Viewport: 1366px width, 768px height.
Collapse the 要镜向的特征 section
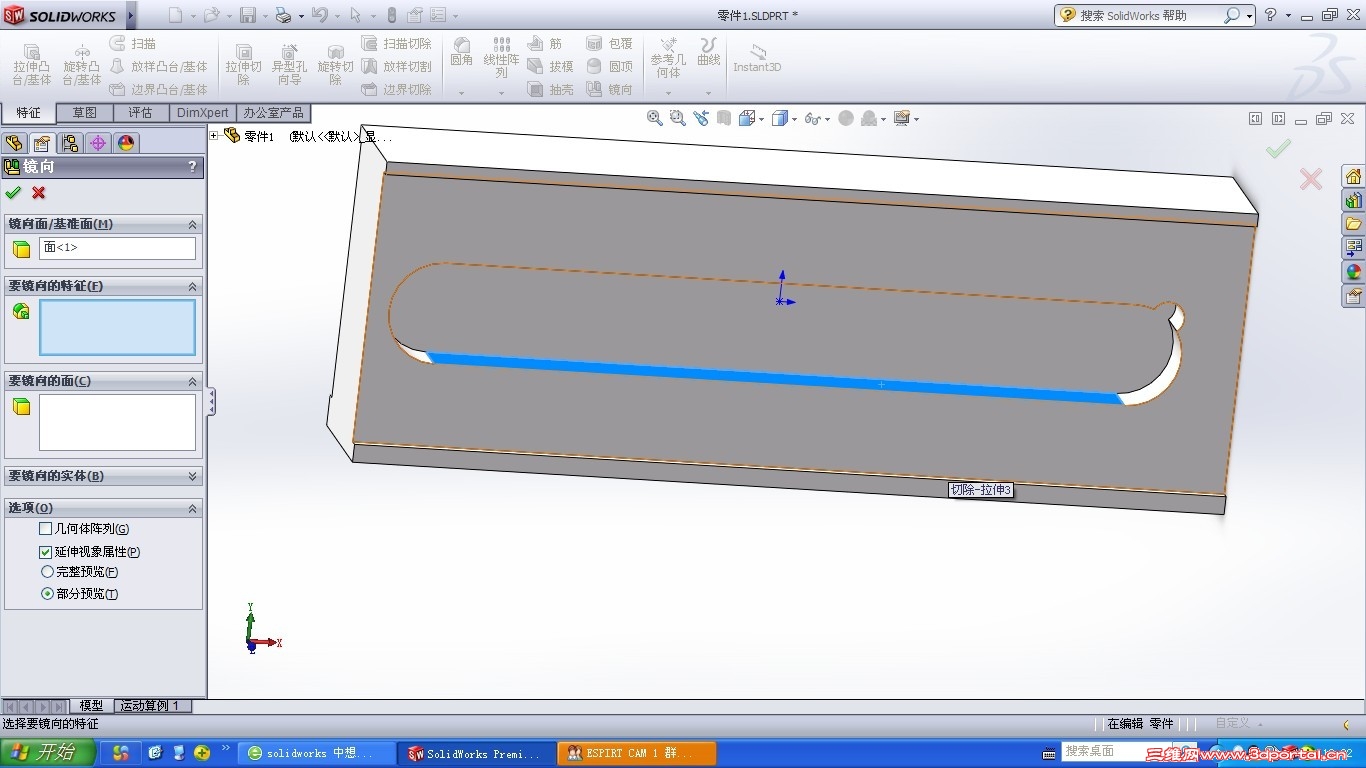click(193, 286)
